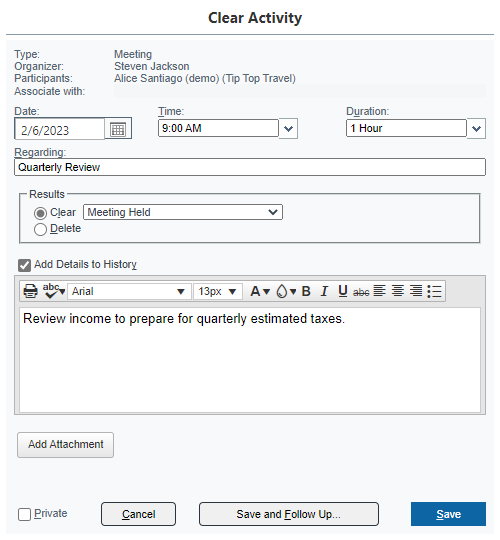
Task: Open the Meeting Held result dropdown
Action: click(x=183, y=212)
